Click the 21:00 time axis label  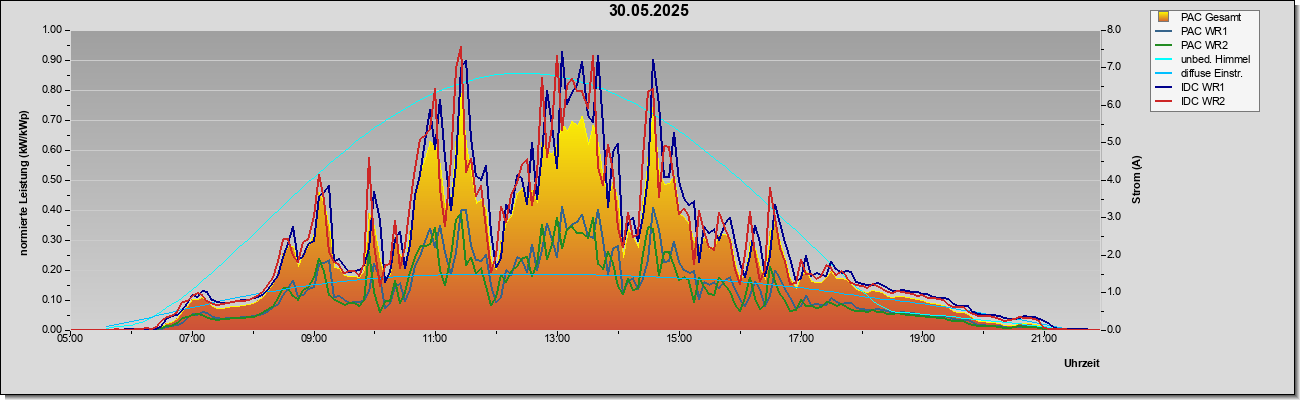coord(1043,339)
